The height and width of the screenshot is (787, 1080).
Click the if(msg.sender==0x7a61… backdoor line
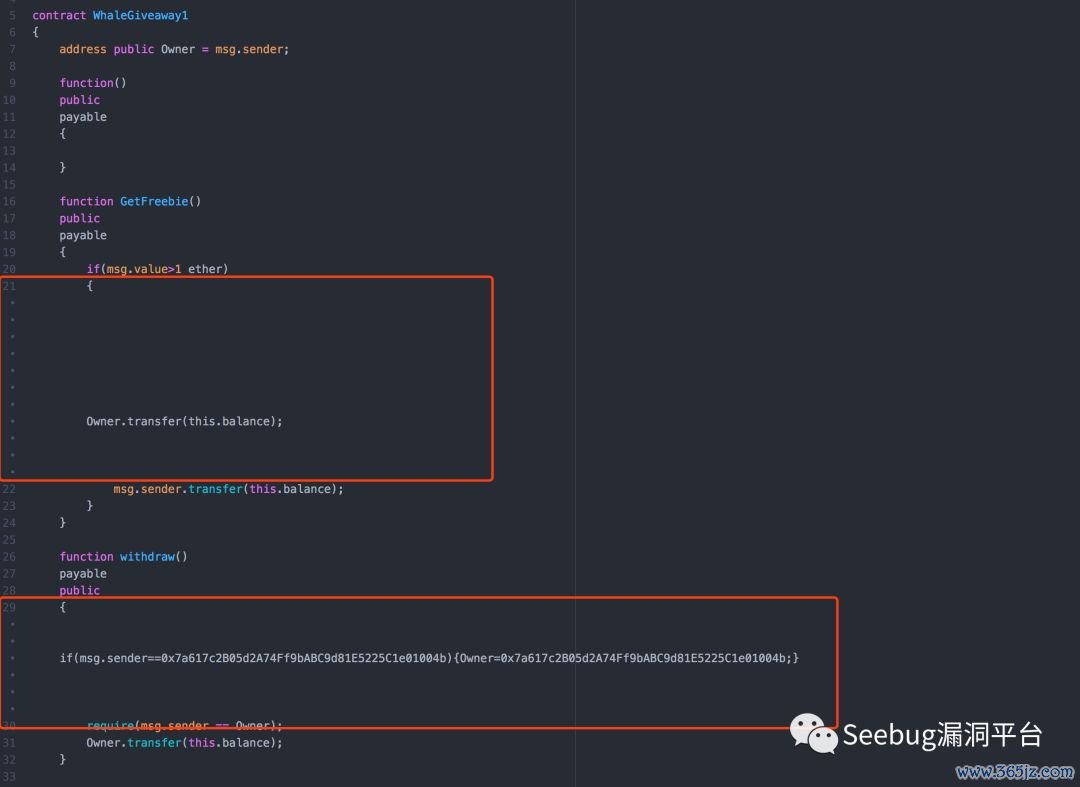point(429,658)
